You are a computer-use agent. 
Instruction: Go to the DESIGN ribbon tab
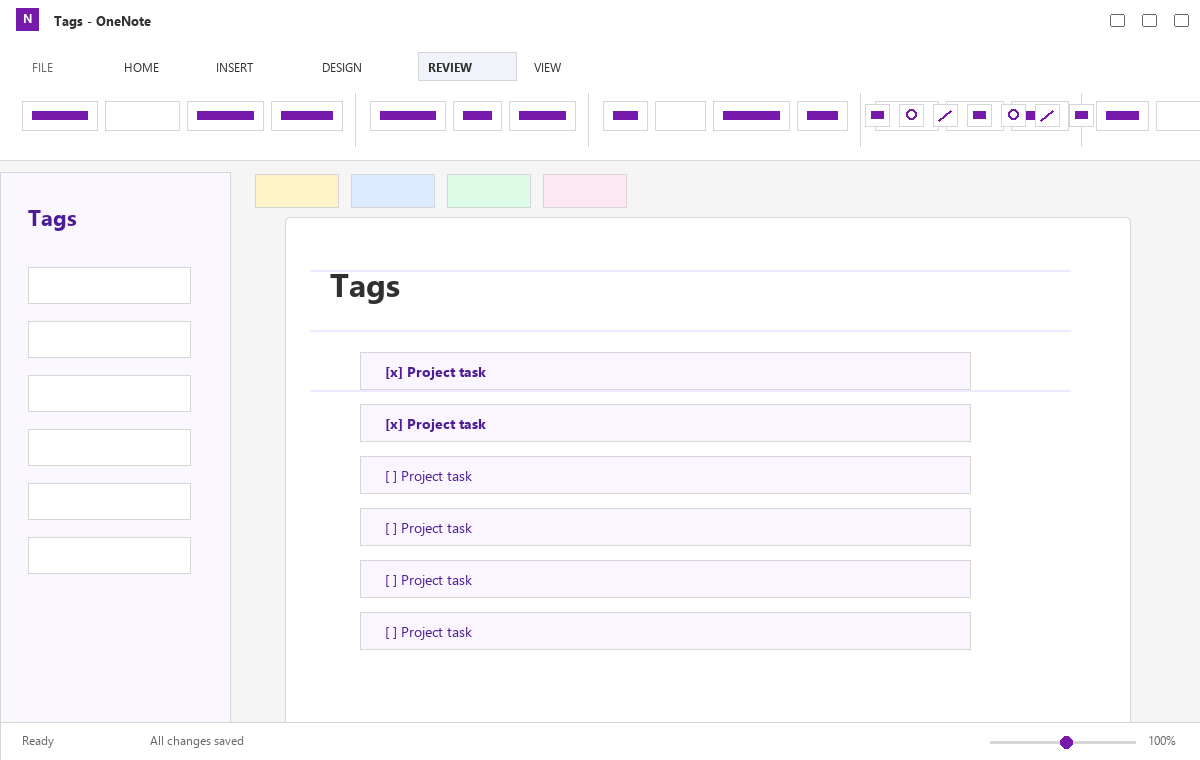click(342, 68)
